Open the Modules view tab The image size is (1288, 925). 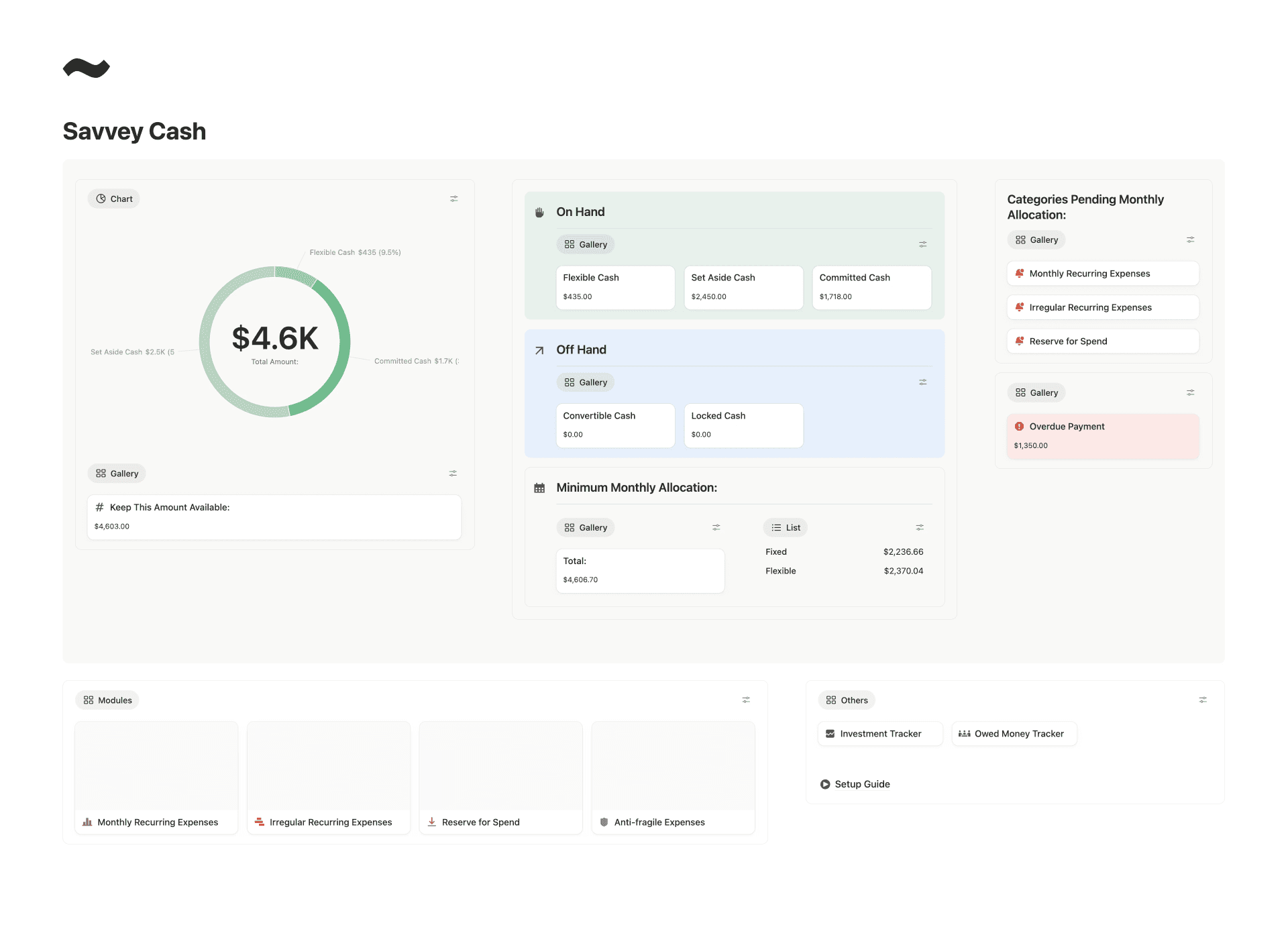point(107,700)
